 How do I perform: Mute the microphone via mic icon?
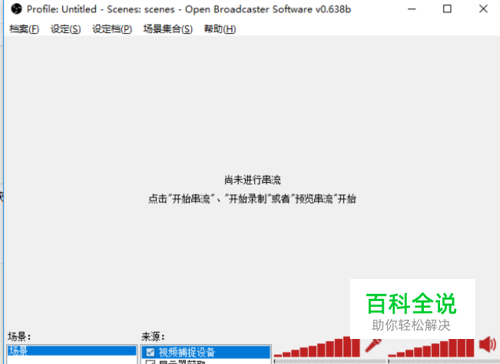(x=373, y=345)
